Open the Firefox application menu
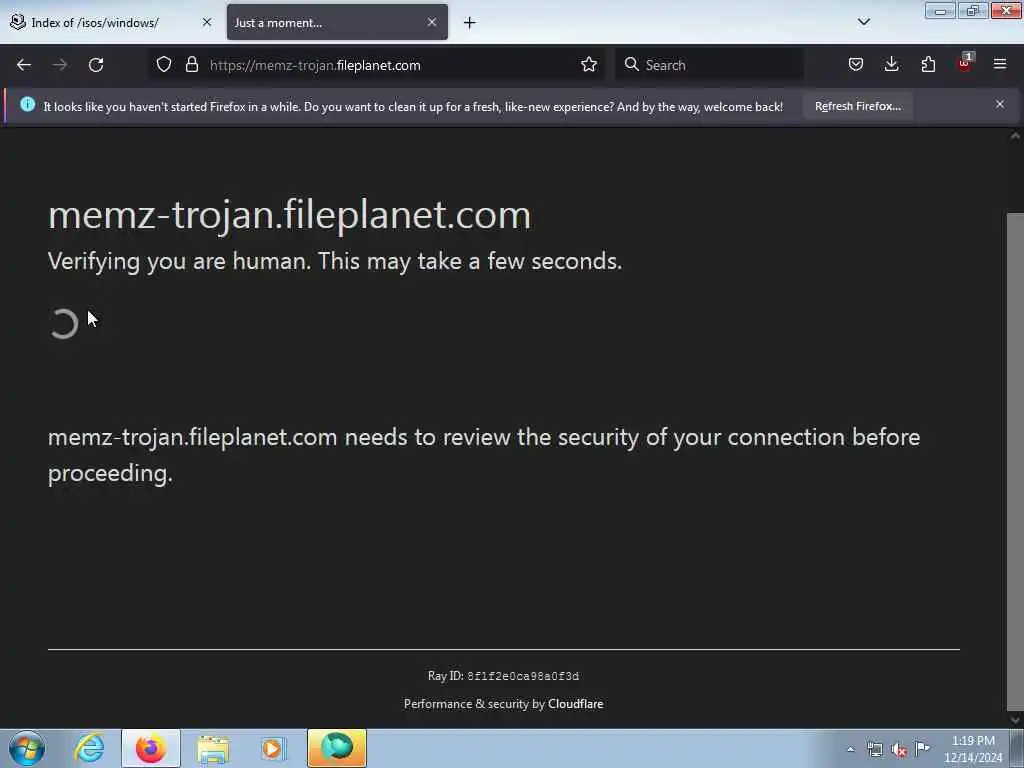The image size is (1024, 768). coord(1000,65)
